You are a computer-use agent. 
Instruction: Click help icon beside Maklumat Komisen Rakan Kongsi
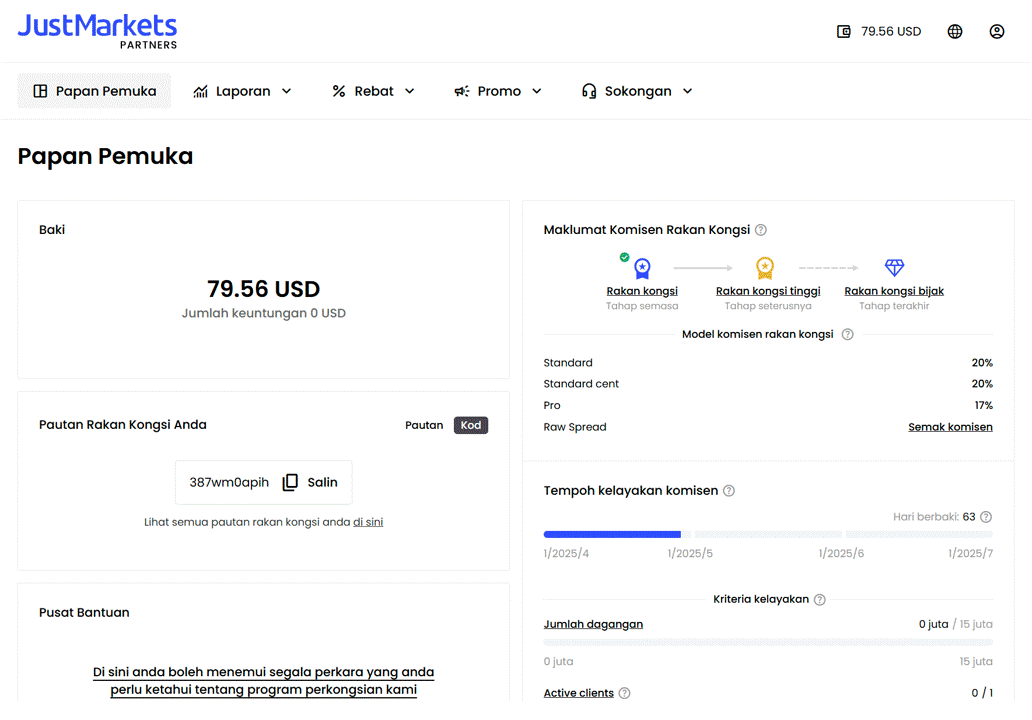pyautogui.click(x=761, y=230)
